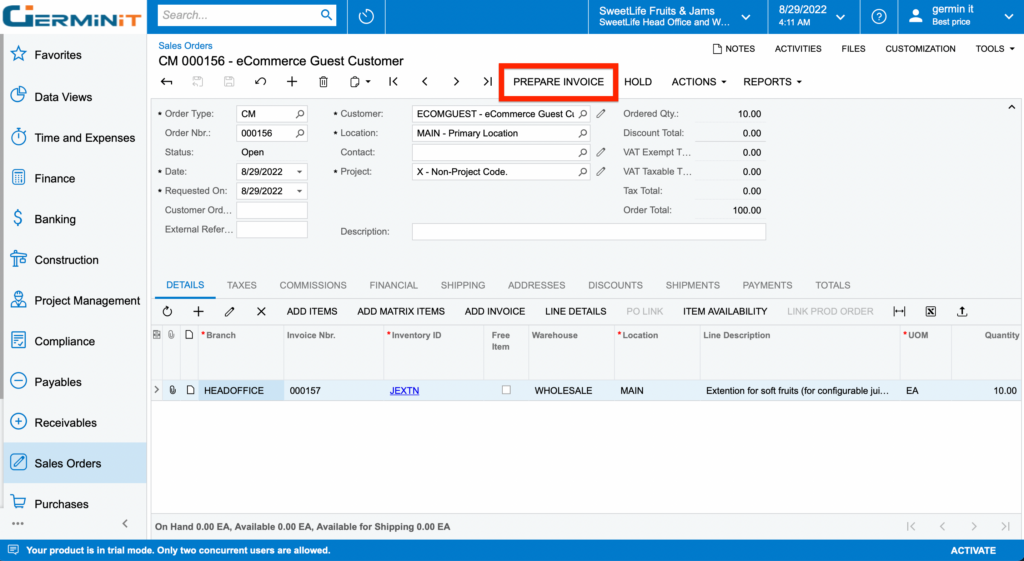1024x561 pixels.
Task: Open the recent history clock icon
Action: [x=366, y=16]
